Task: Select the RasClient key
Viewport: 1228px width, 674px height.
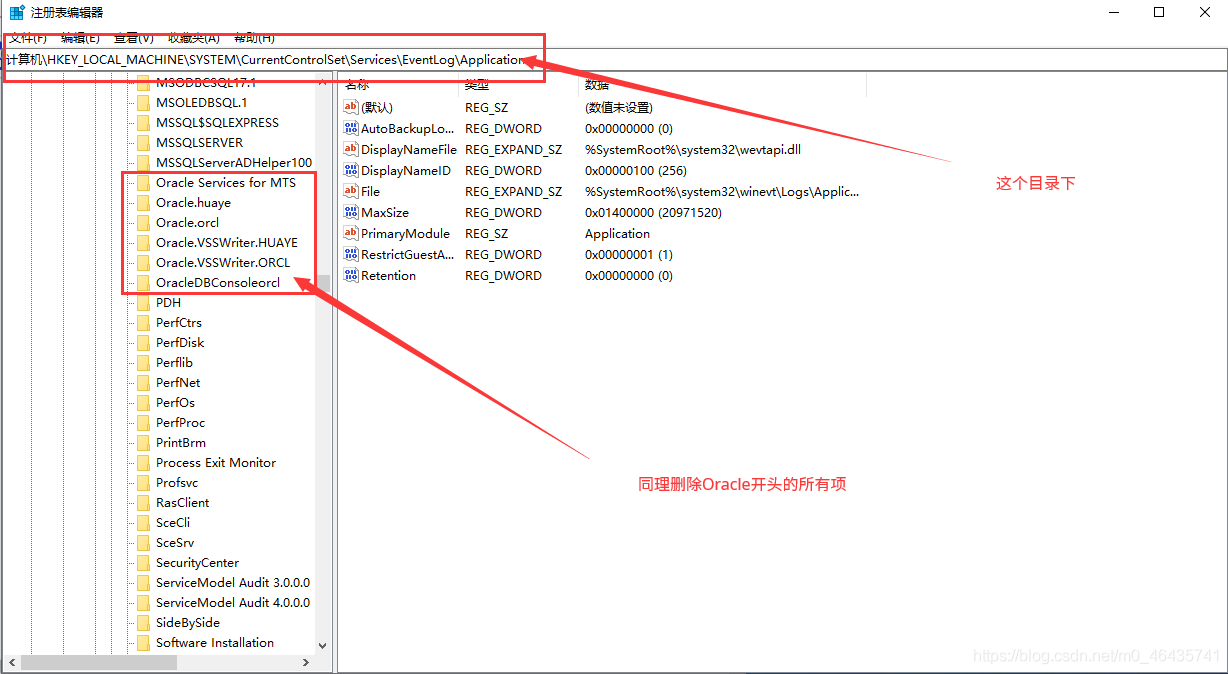Action: pyautogui.click(x=183, y=502)
